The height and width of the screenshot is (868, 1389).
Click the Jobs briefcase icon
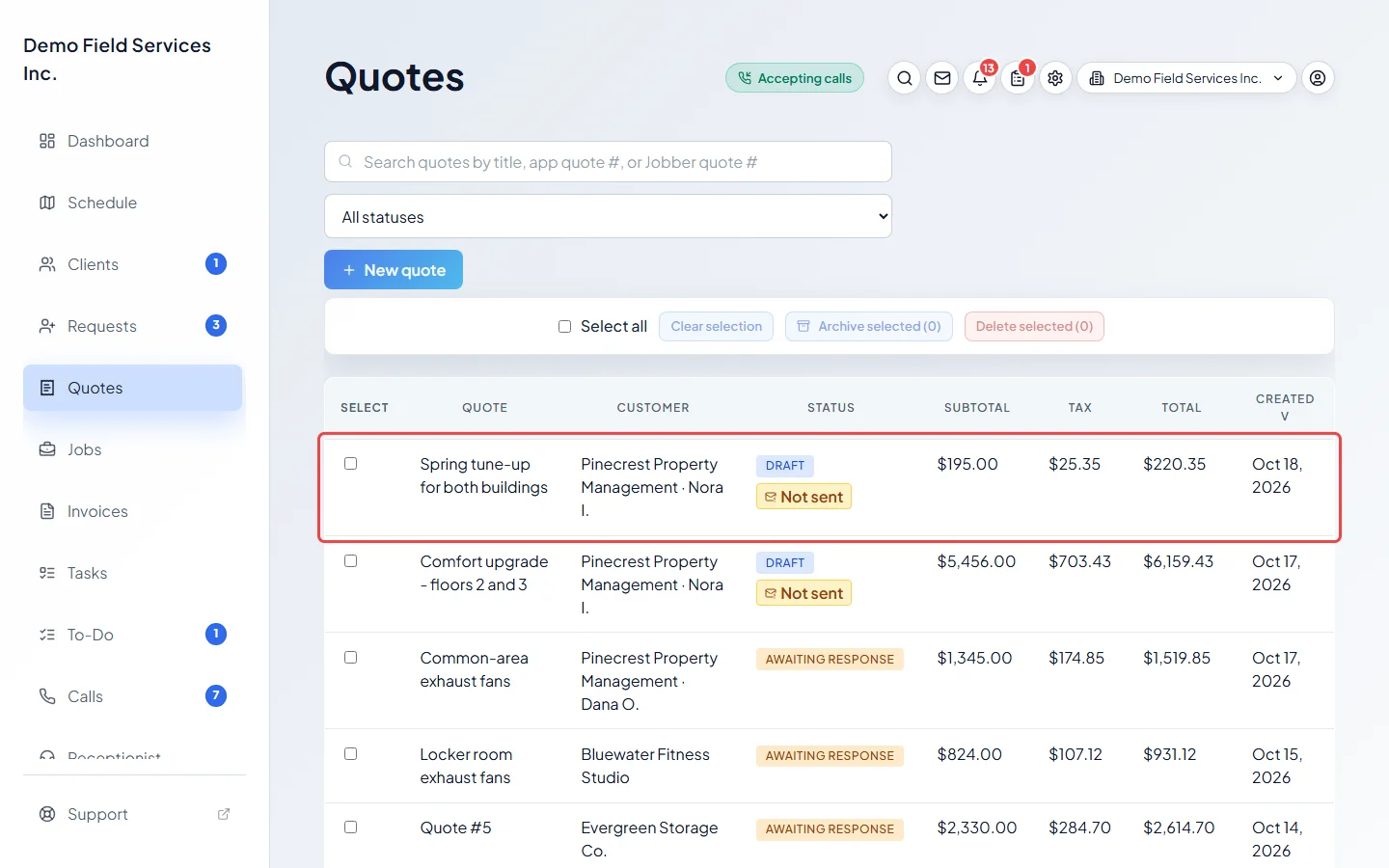(x=47, y=449)
